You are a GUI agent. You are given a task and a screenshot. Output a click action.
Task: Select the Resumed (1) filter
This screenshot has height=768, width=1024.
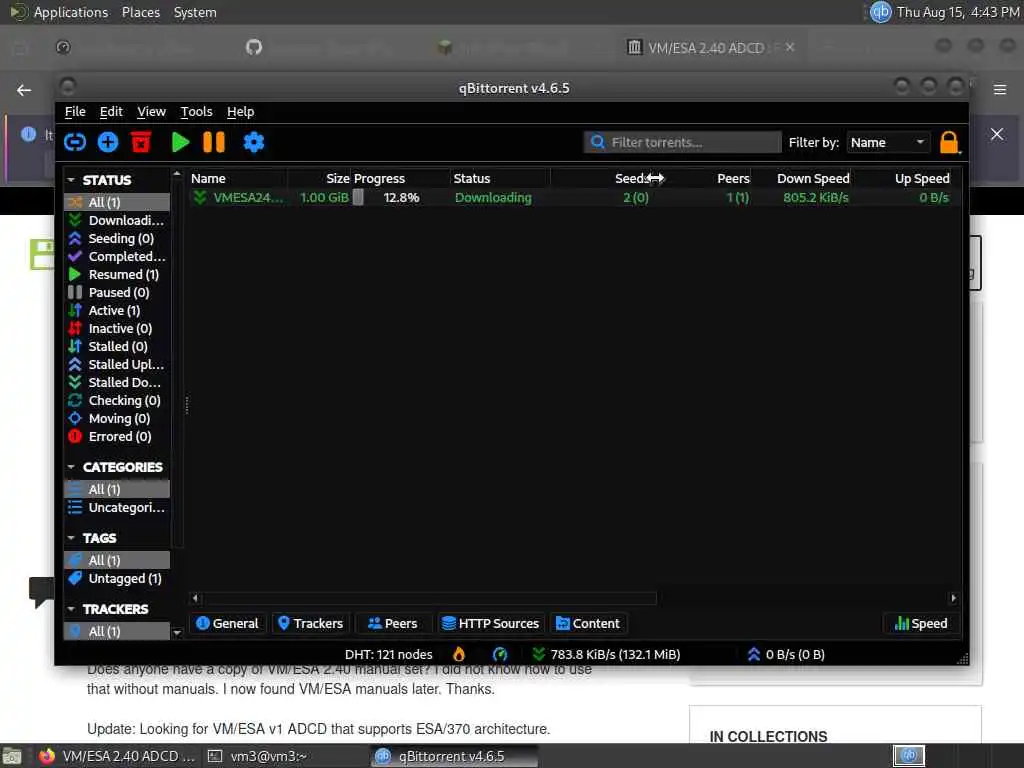pos(117,274)
